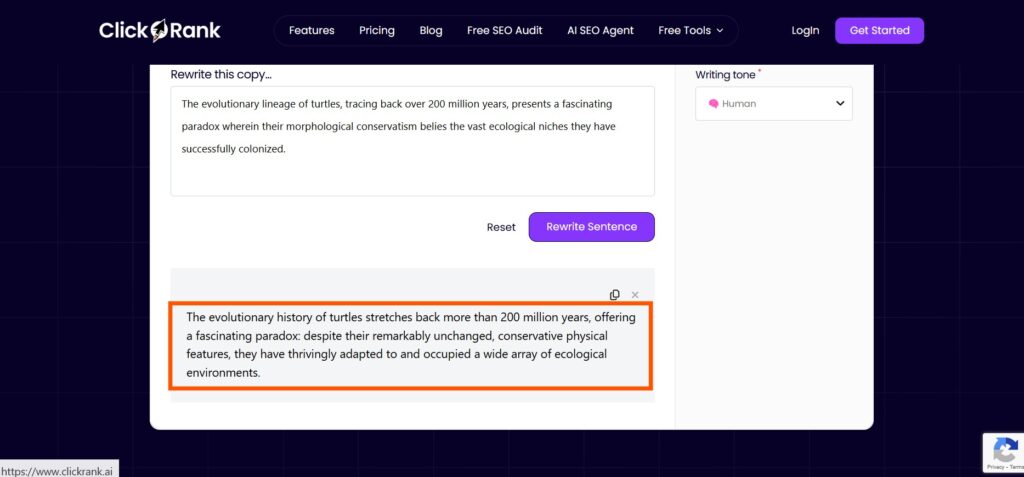The image size is (1024, 477).
Task: Select Free SEO Audit in navigation
Action: coord(505,31)
